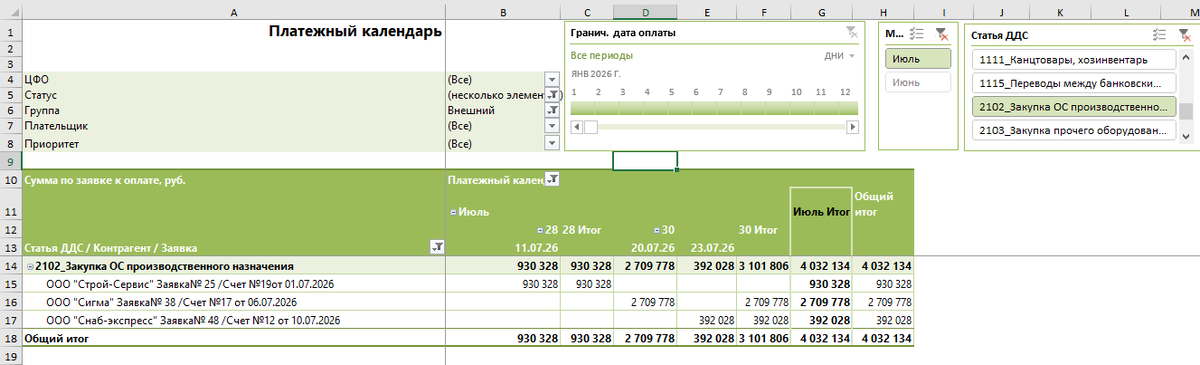Open the Группа filter dropdown
Viewport: 1200px width, 365px height.
coord(551,111)
